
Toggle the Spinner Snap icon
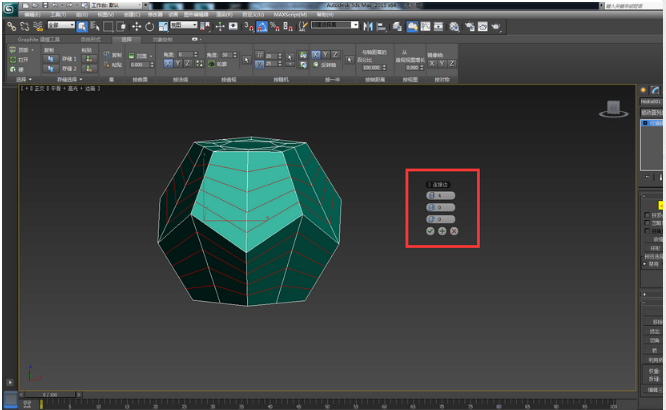[288, 27]
